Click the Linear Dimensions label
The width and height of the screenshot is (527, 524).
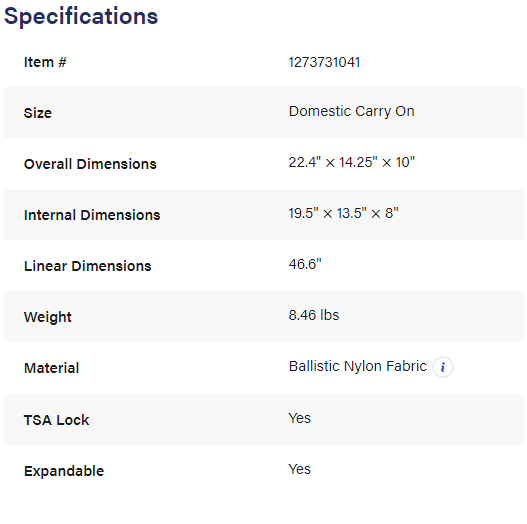coord(87,266)
